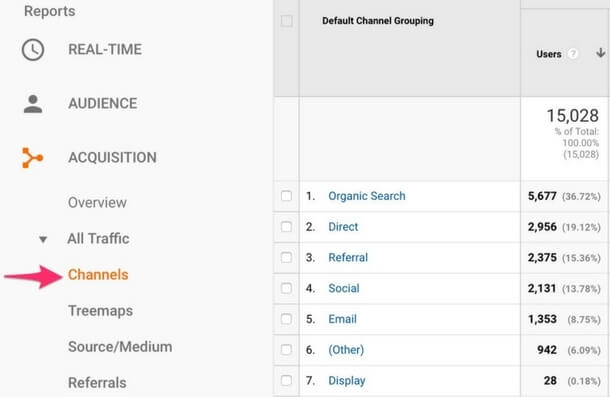Expand the REAL-TIME reports section
This screenshot has height=397, width=610.
[105, 49]
